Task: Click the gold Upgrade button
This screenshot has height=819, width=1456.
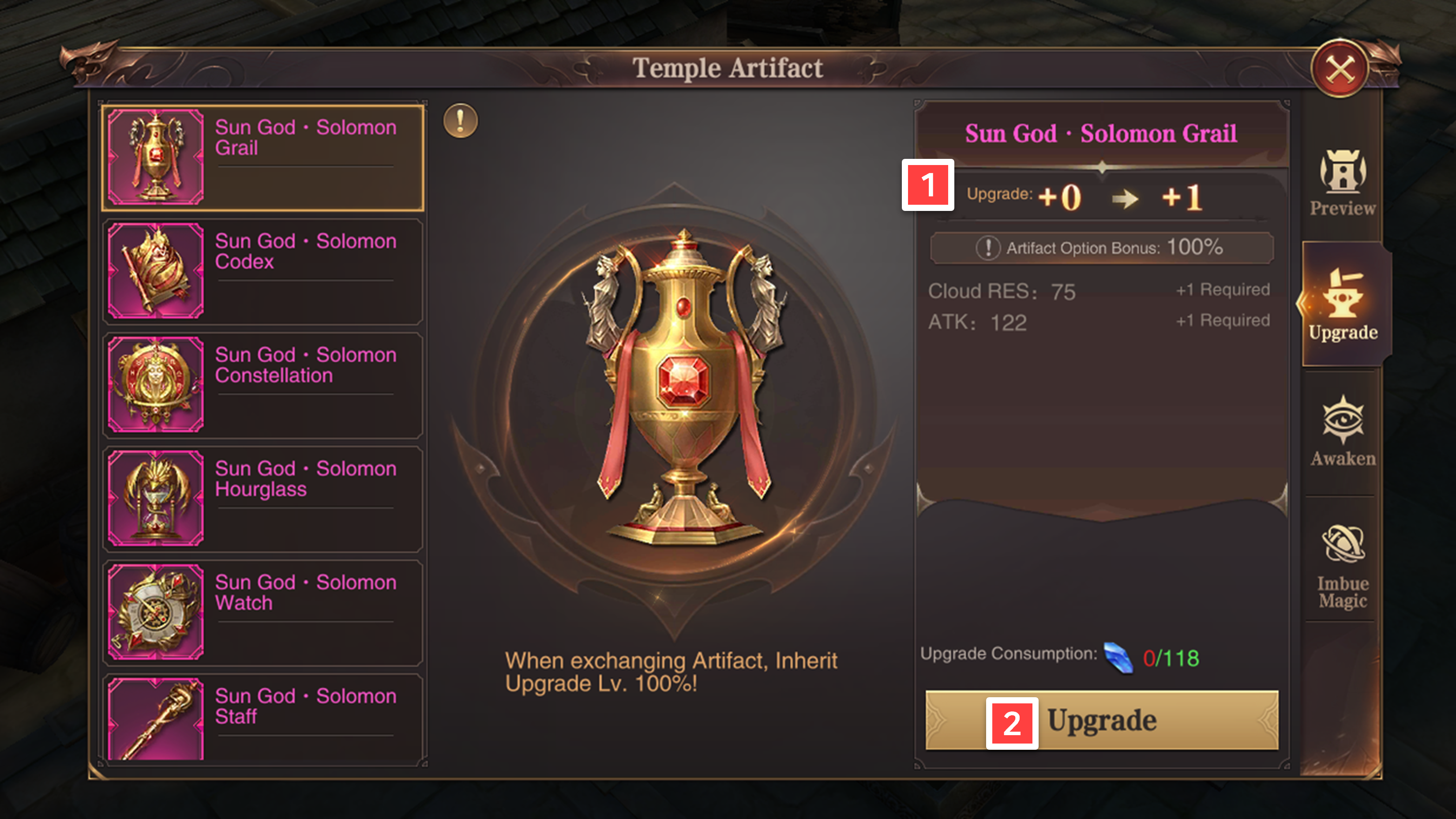Action: point(1101,720)
